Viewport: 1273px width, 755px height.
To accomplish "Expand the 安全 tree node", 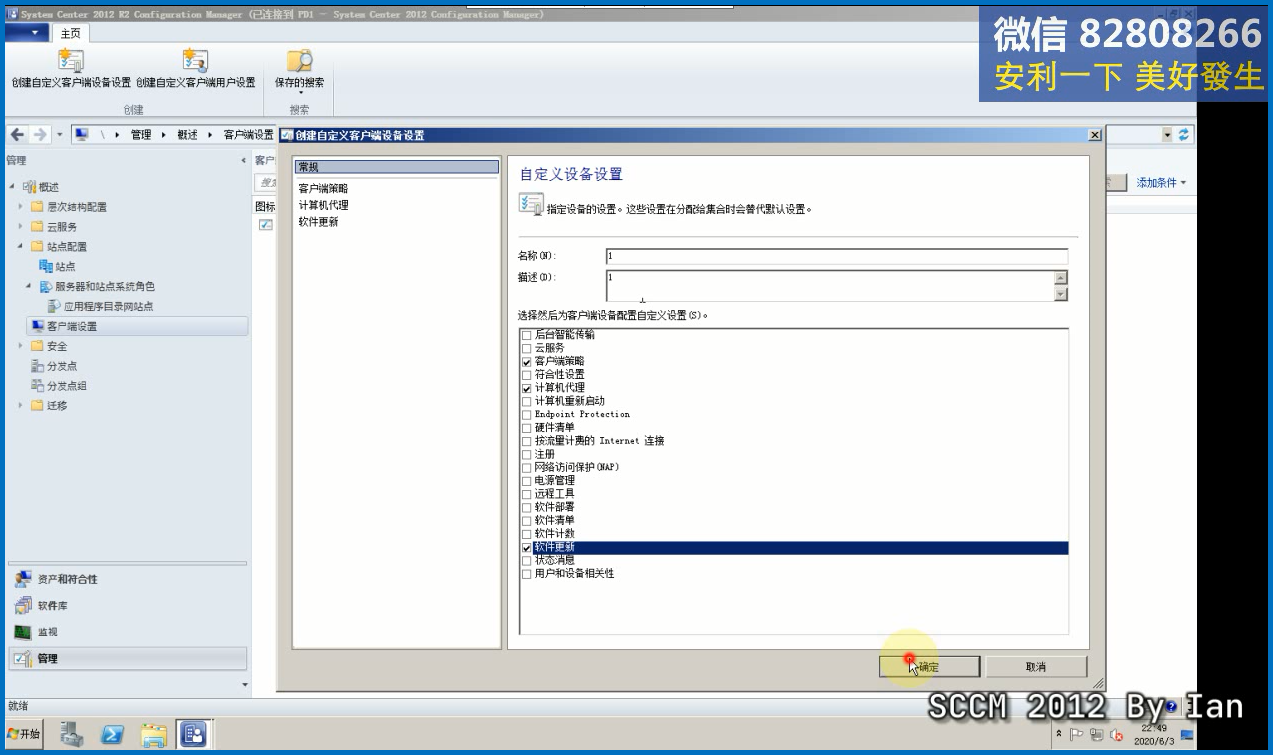I will (21, 346).
